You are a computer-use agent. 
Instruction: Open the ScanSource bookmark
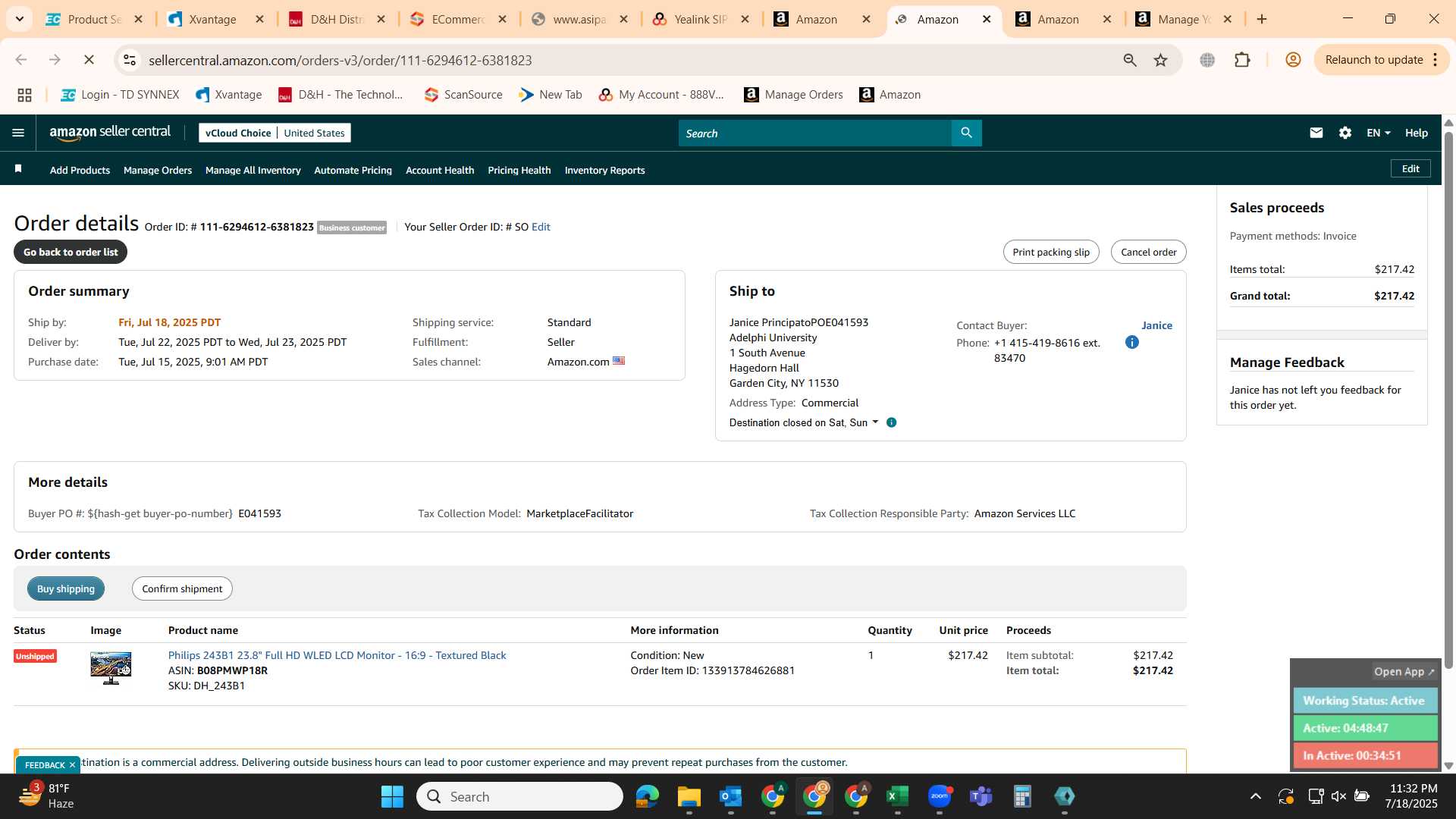463,95
